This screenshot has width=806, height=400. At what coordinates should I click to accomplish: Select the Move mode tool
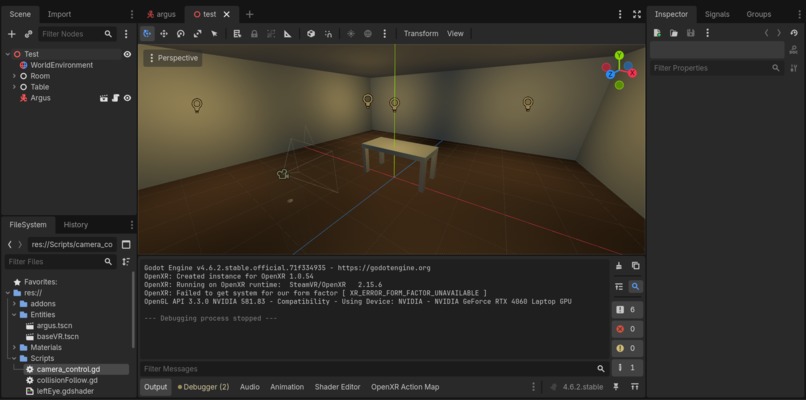tap(164, 33)
